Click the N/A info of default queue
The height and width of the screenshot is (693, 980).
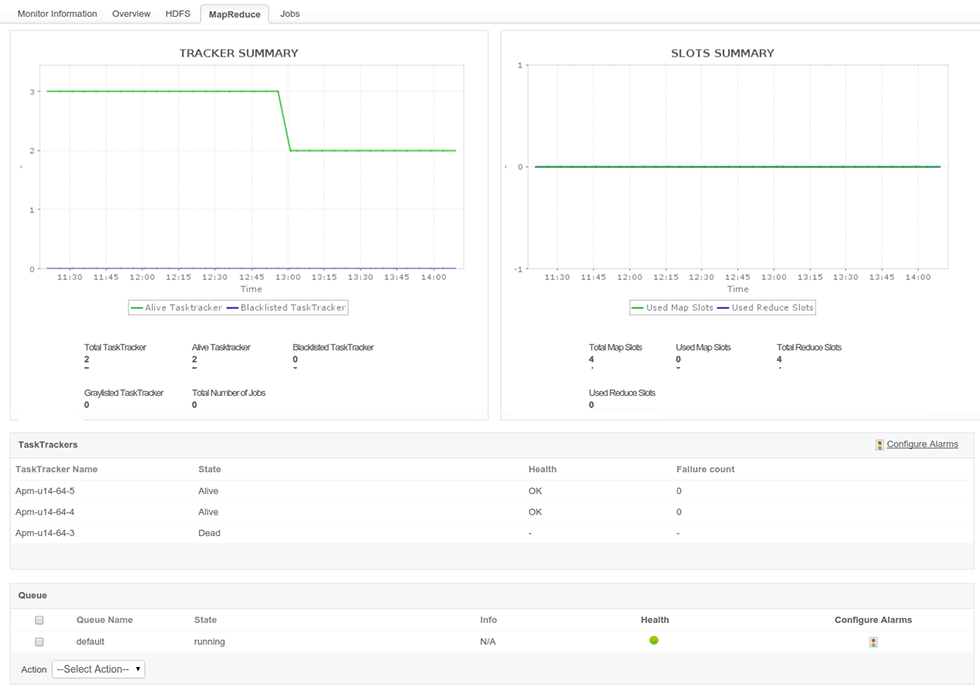click(x=488, y=642)
